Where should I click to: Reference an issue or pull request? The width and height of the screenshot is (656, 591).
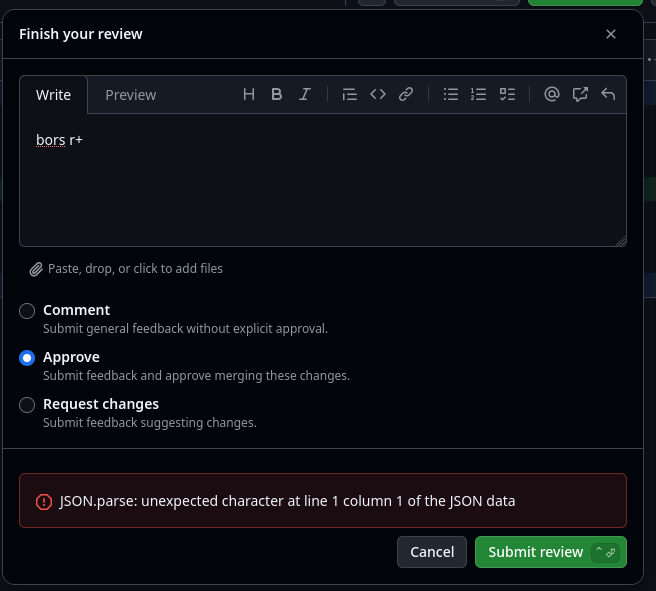(x=580, y=94)
